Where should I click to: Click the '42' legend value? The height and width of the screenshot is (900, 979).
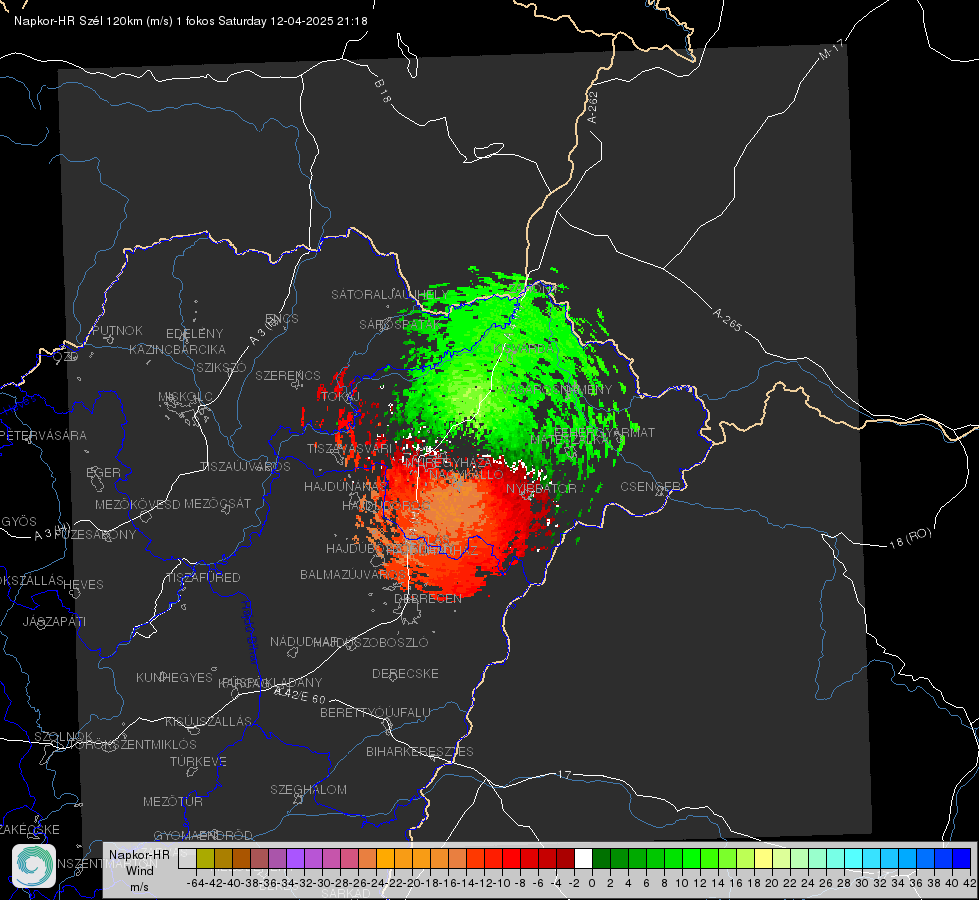click(x=969, y=883)
